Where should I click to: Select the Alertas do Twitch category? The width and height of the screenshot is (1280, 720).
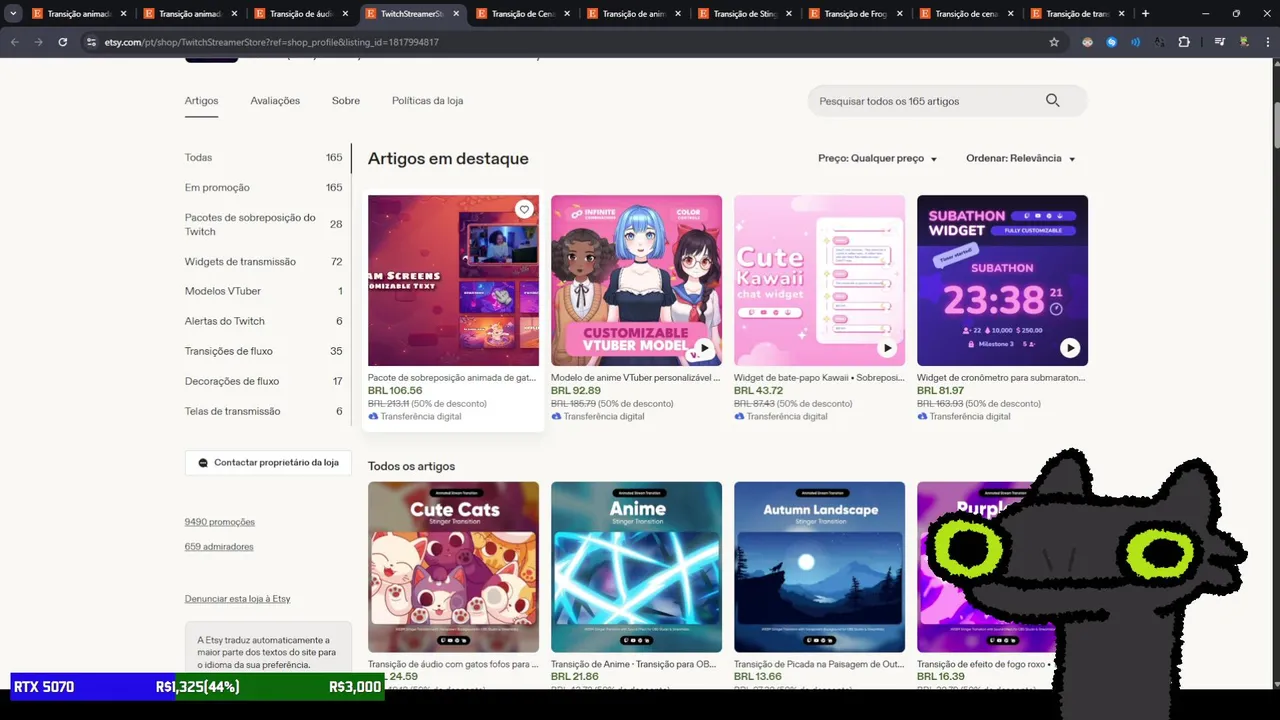click(264, 321)
